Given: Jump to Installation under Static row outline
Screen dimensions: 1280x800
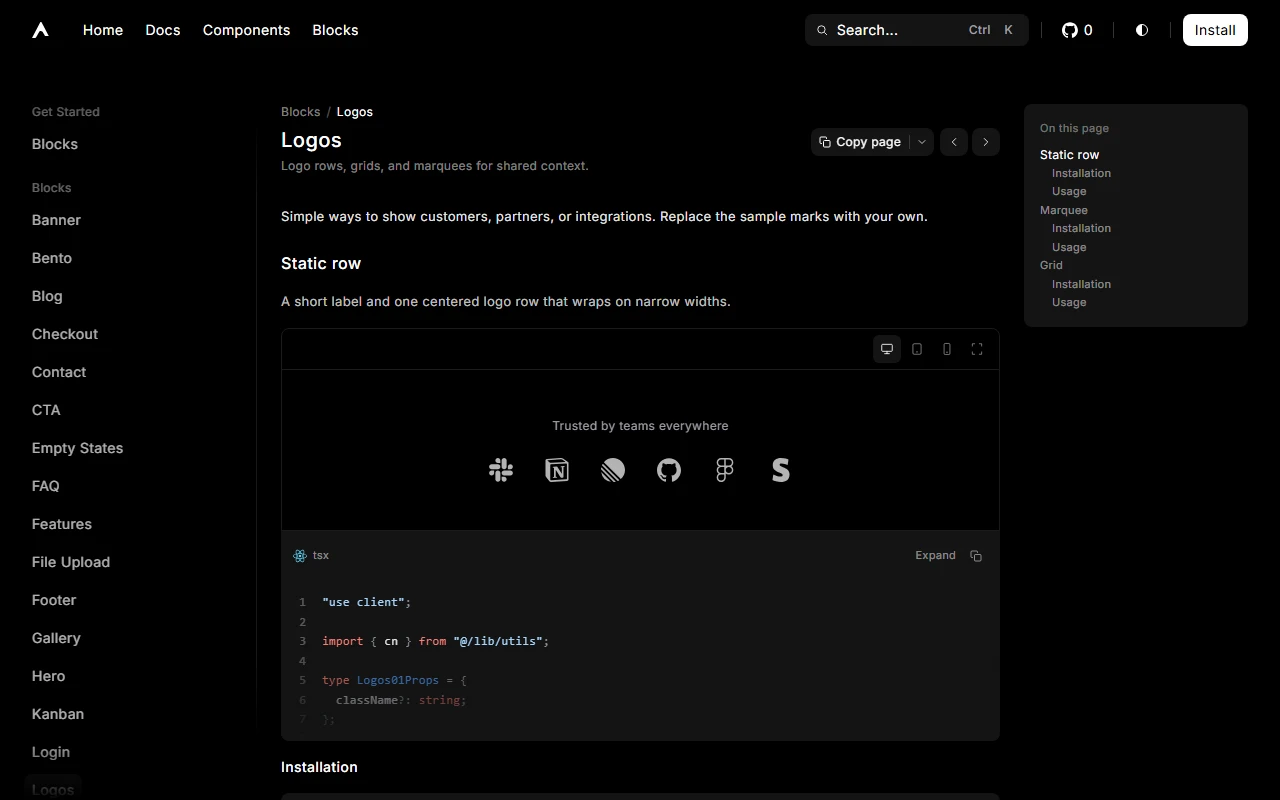Looking at the screenshot, I should pos(1081,173).
